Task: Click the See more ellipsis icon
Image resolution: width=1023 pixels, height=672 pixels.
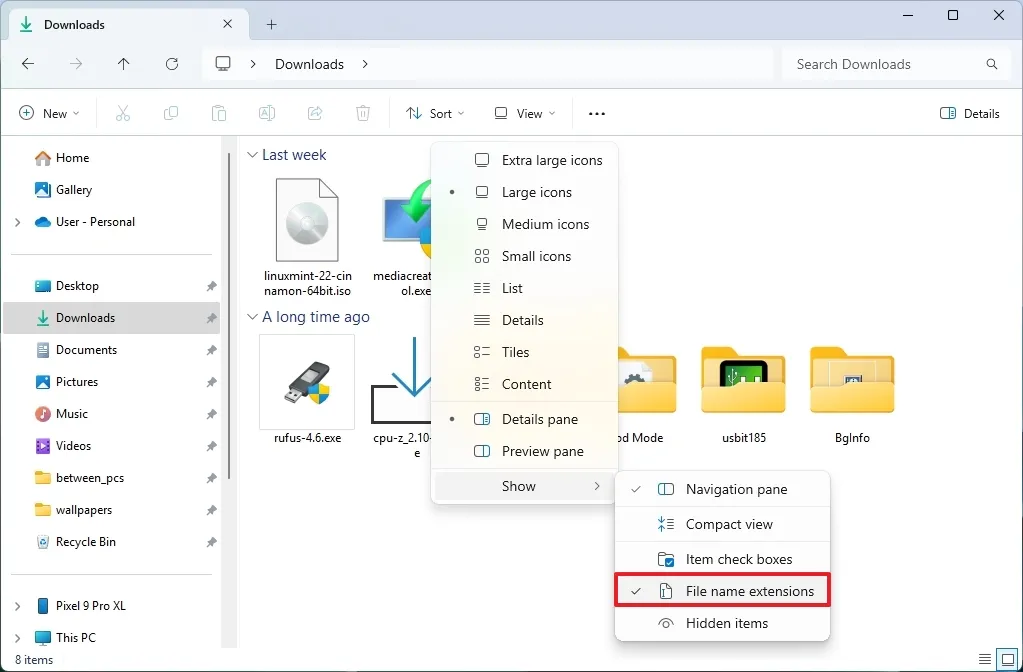Action: click(x=596, y=113)
